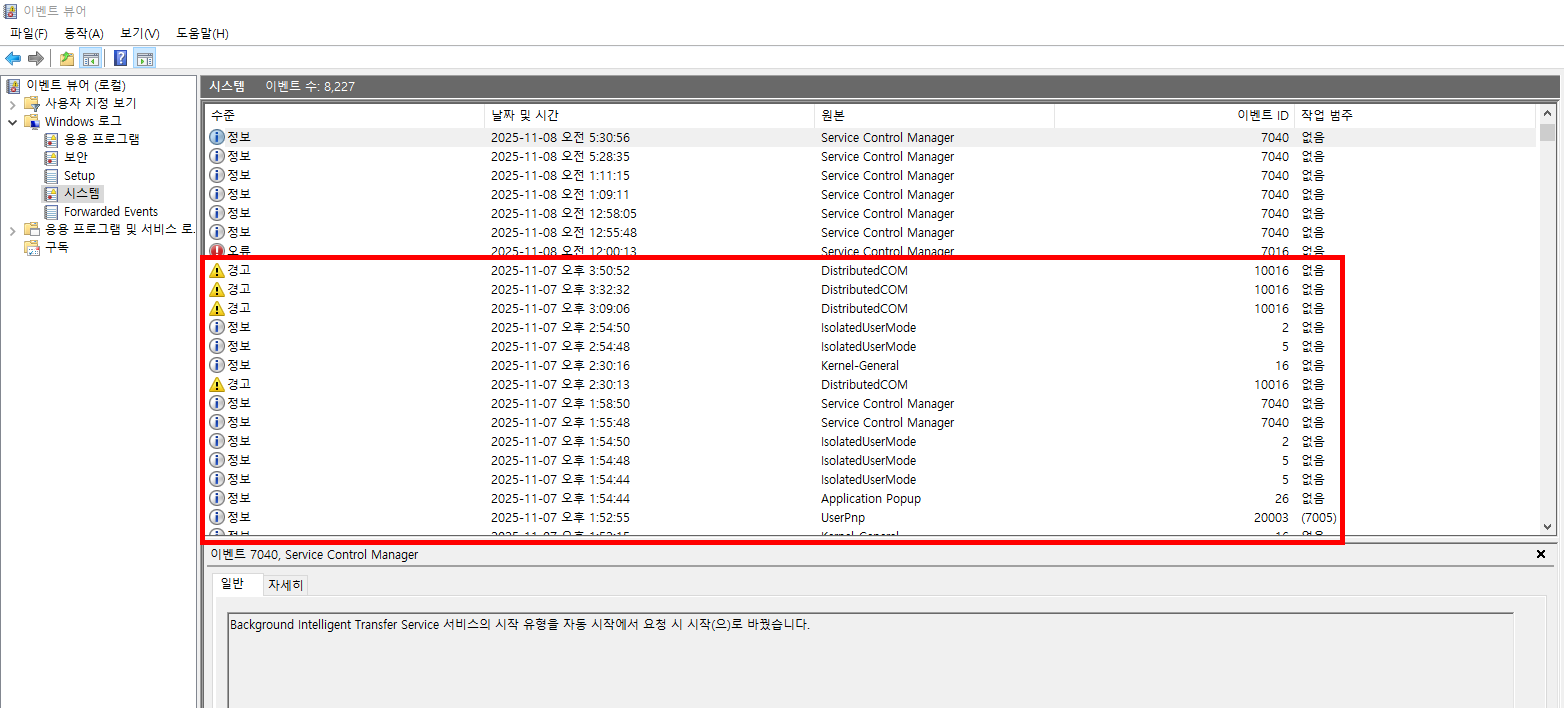Screen dimensions: 1564x708
Task: Collapse the Windows 로그 tree node
Action: click(x=12, y=122)
